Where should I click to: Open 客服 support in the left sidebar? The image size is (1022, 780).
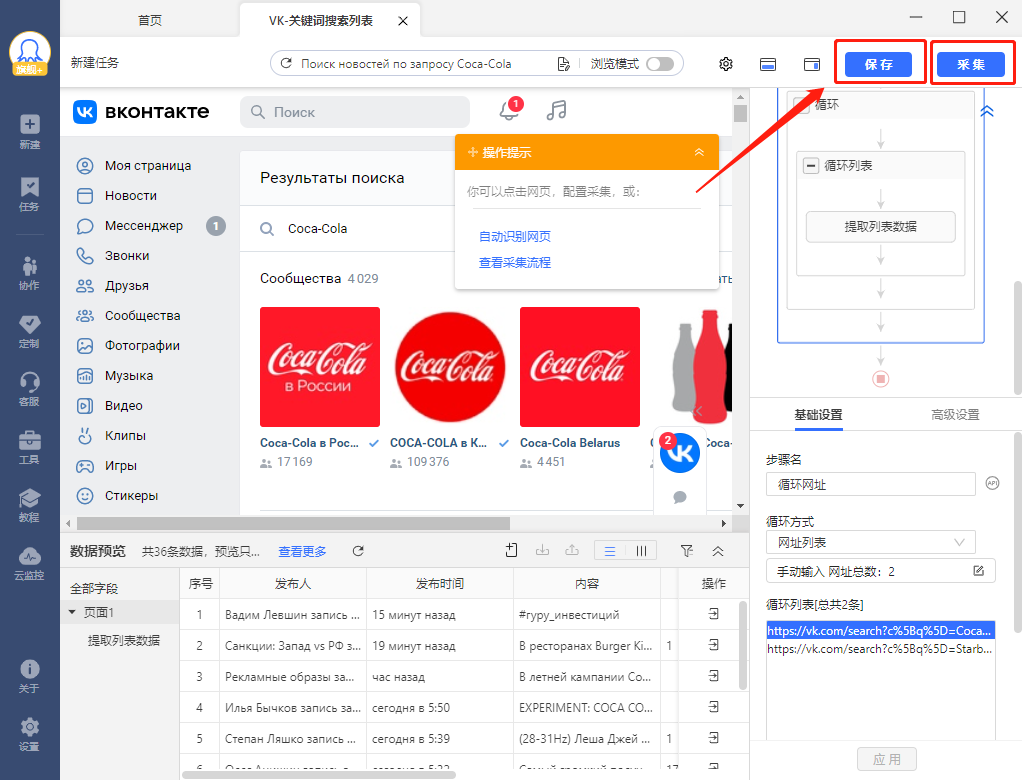point(29,389)
